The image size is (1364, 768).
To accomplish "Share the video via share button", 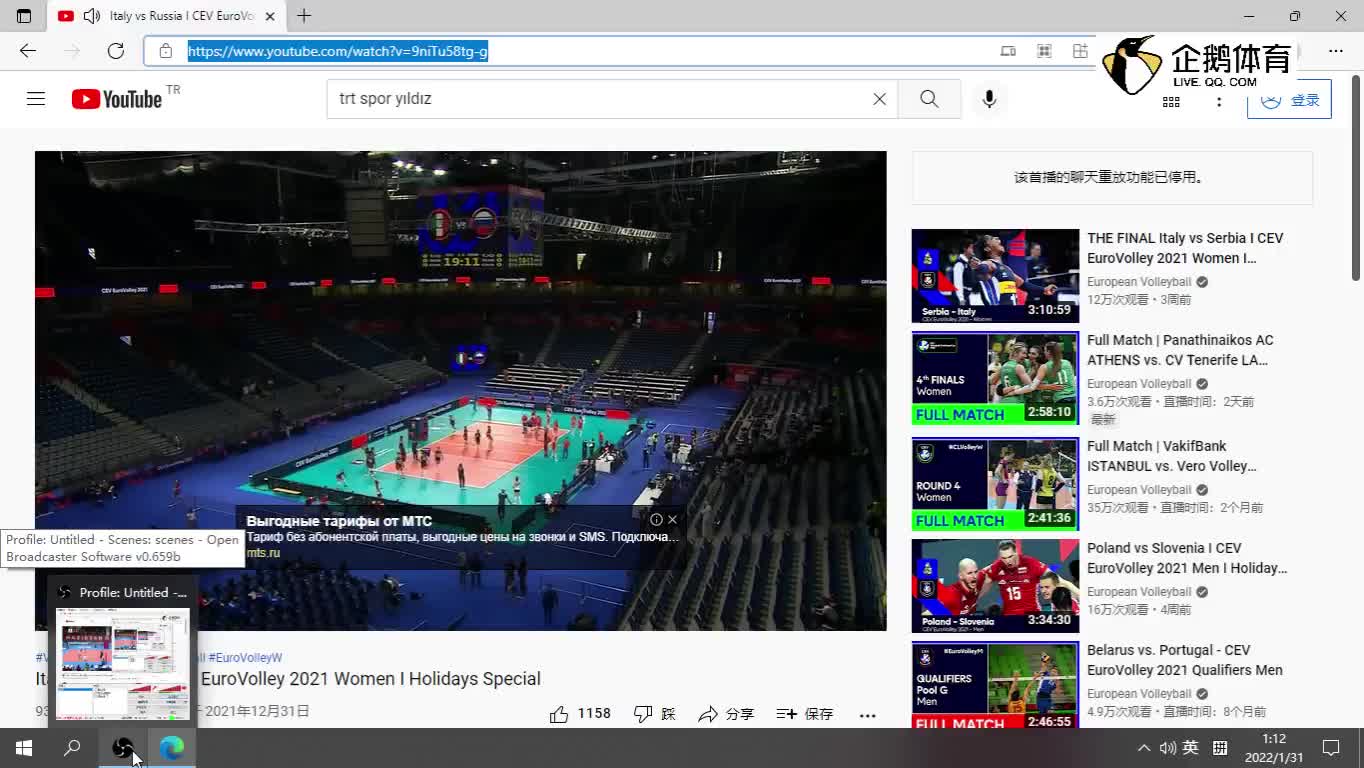I will pos(726,714).
